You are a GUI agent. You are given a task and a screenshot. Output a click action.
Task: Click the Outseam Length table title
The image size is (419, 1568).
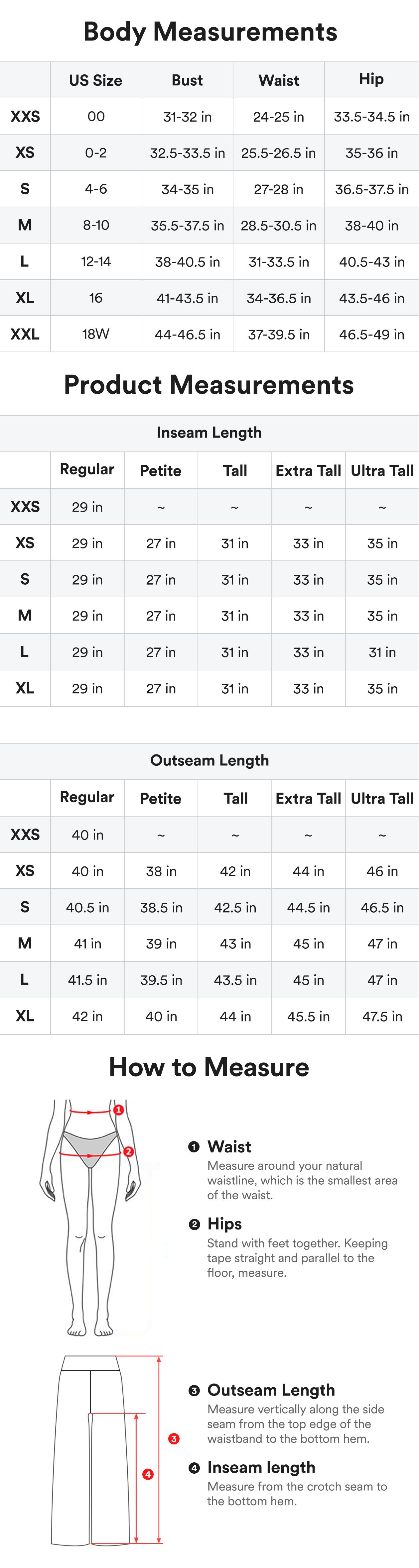point(209,760)
